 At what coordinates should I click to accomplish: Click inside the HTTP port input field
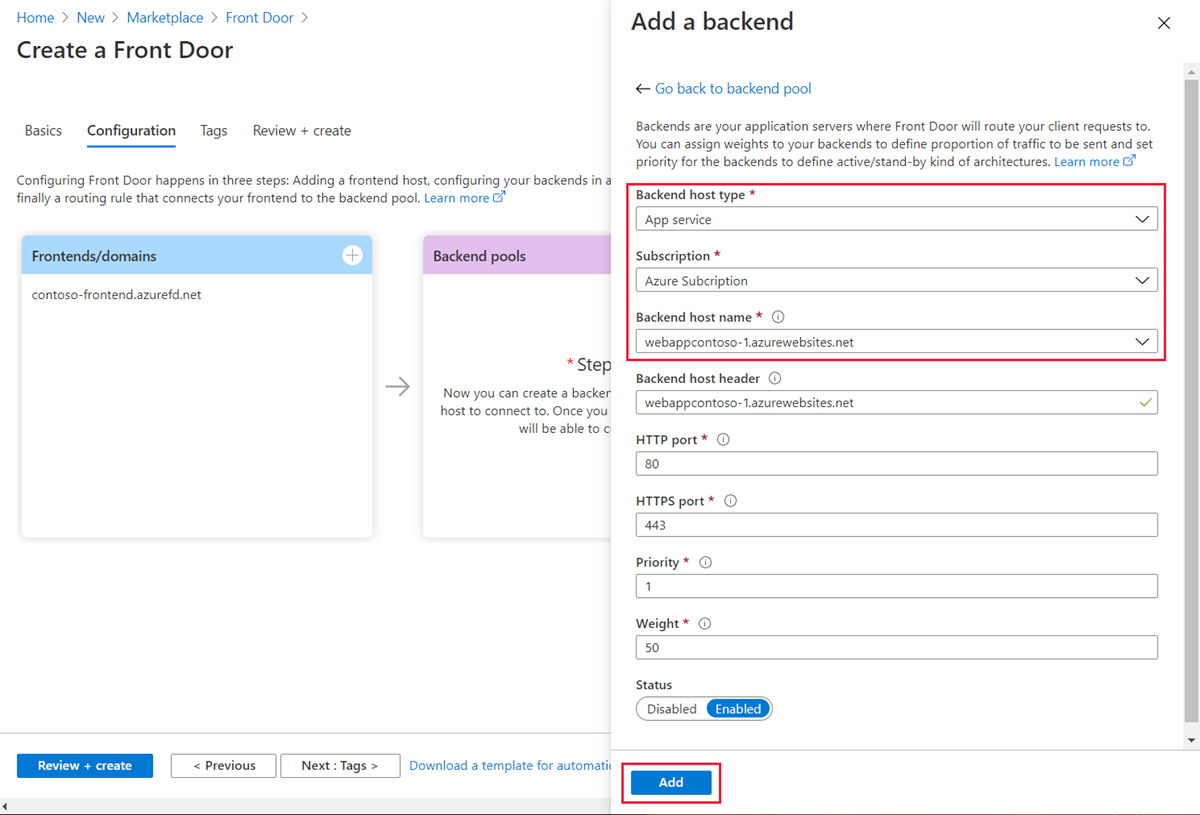point(896,463)
